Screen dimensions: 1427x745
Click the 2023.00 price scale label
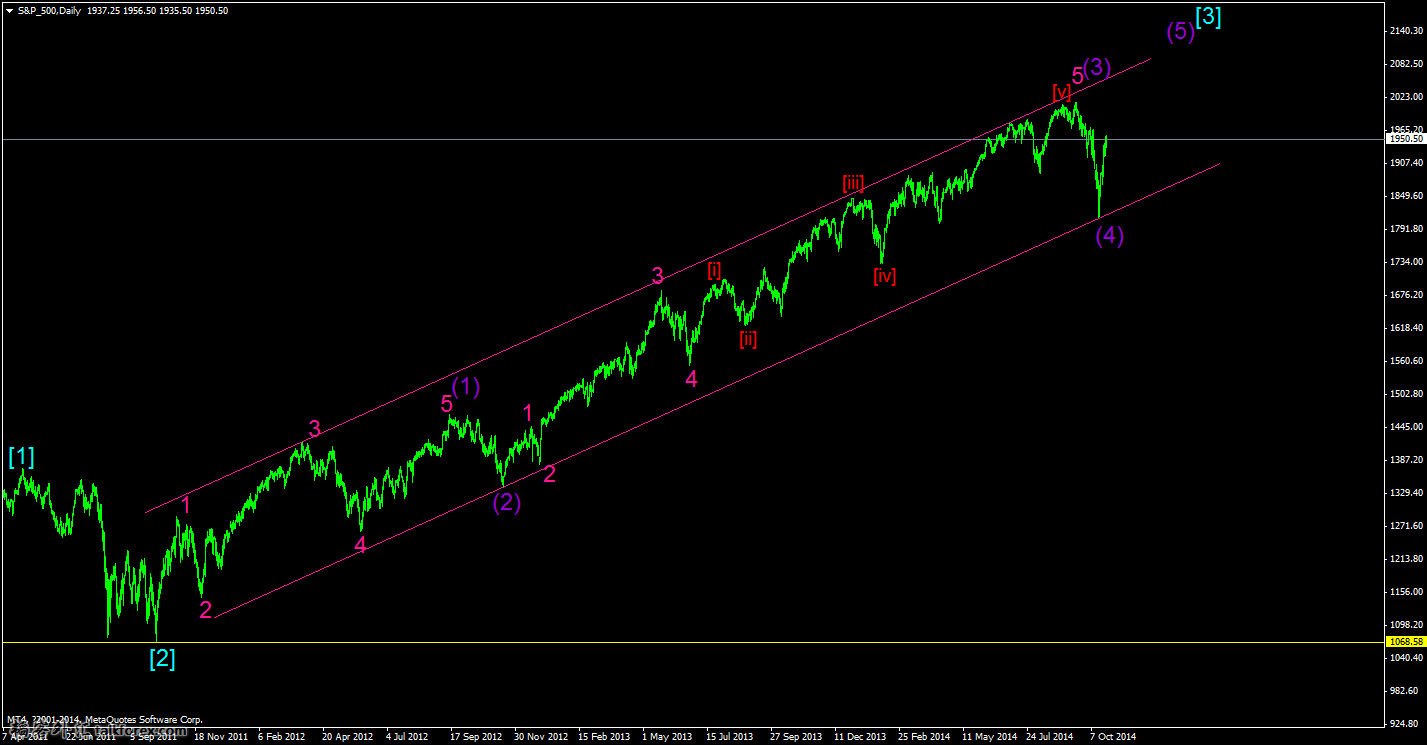[1404, 97]
